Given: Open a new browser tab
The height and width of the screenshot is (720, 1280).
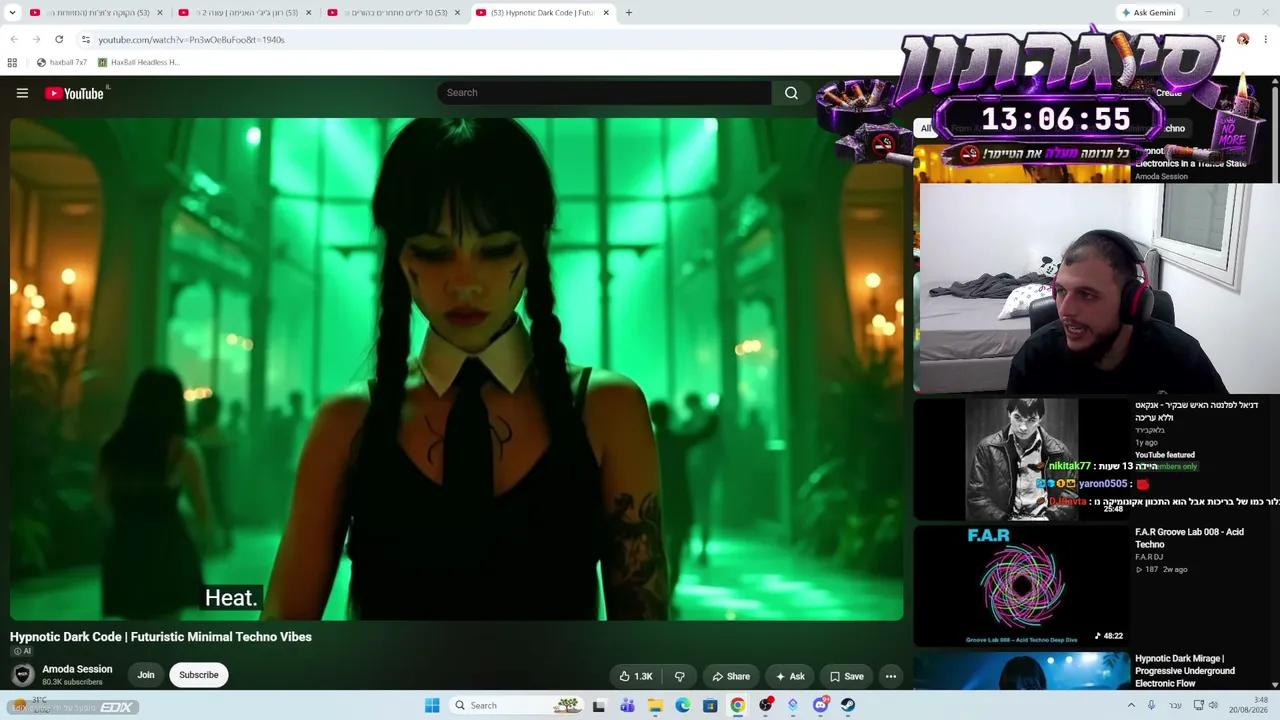Looking at the screenshot, I should pos(629,13).
